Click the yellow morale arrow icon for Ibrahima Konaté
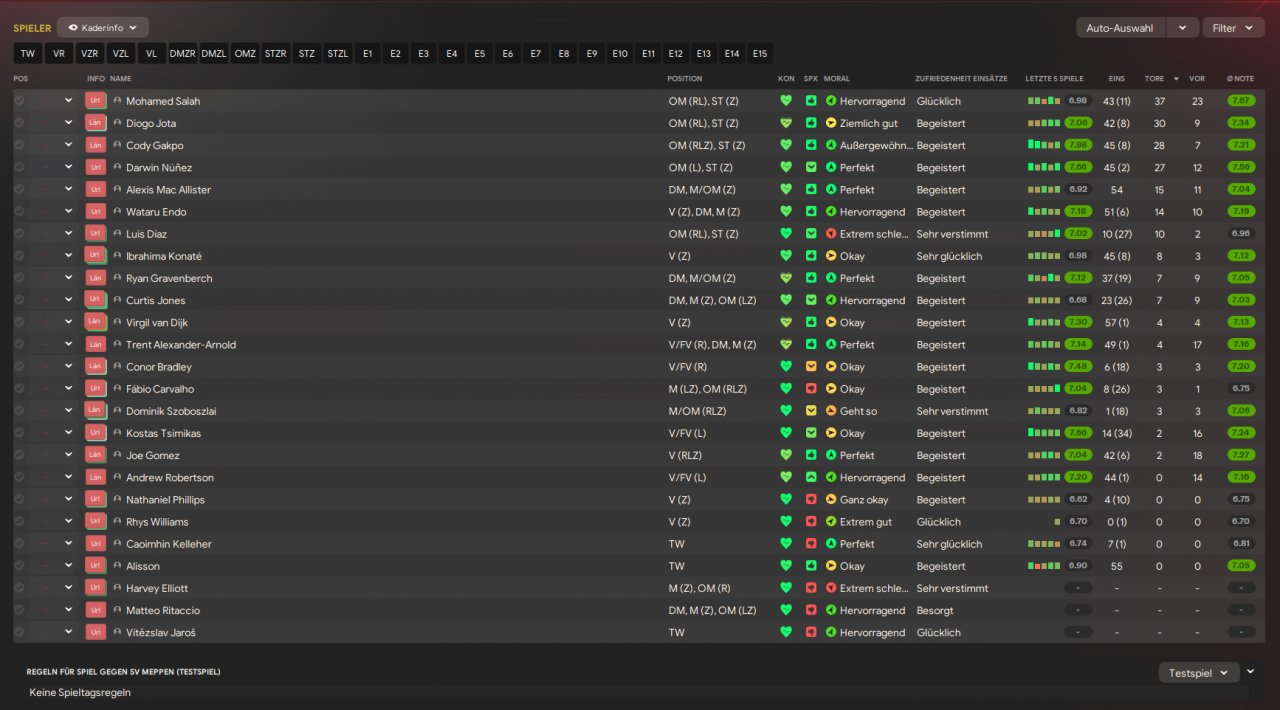 (x=831, y=256)
